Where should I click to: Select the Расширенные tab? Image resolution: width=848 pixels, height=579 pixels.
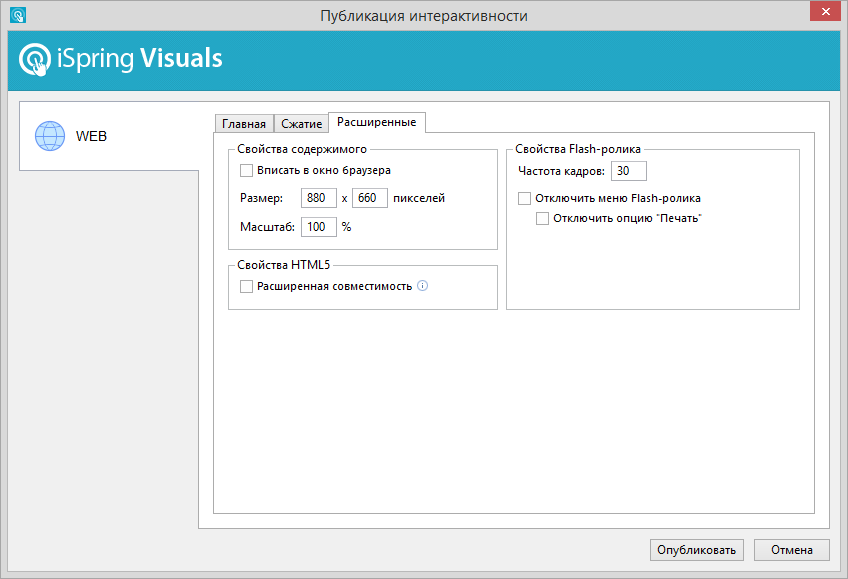376,122
